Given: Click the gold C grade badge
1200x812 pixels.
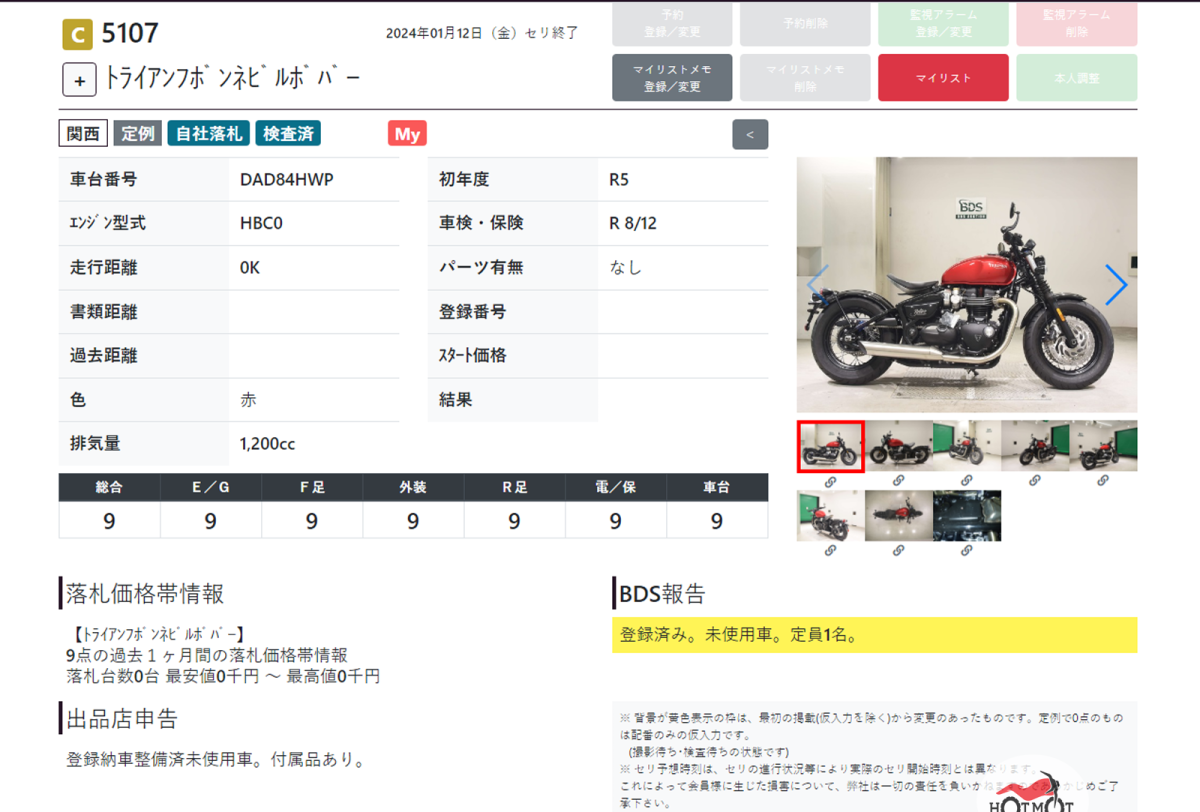Looking at the screenshot, I should click(77, 34).
